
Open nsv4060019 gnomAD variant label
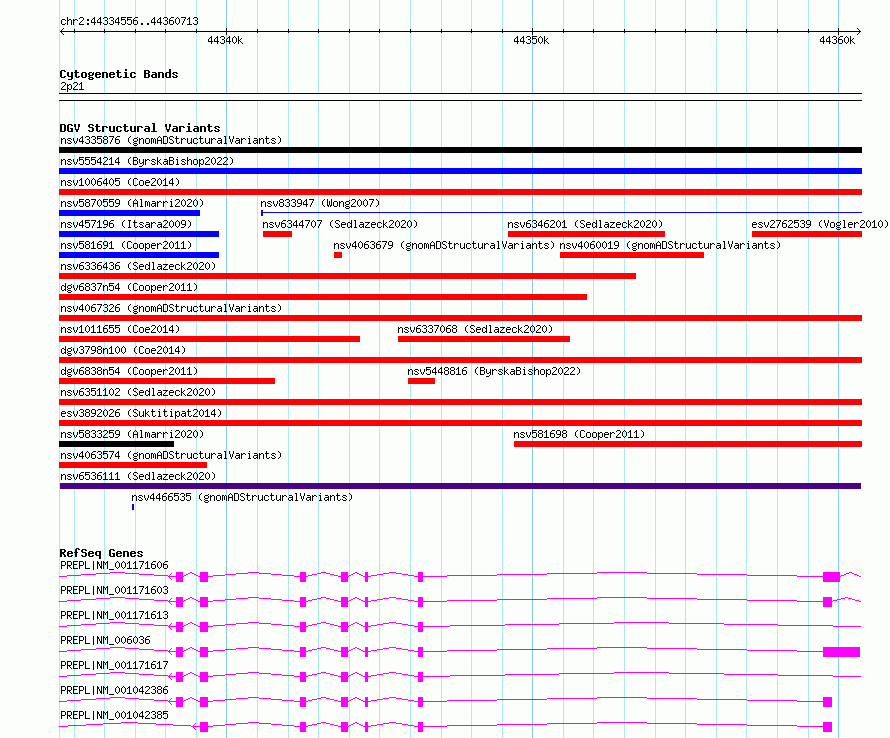pyautogui.click(x=670, y=245)
